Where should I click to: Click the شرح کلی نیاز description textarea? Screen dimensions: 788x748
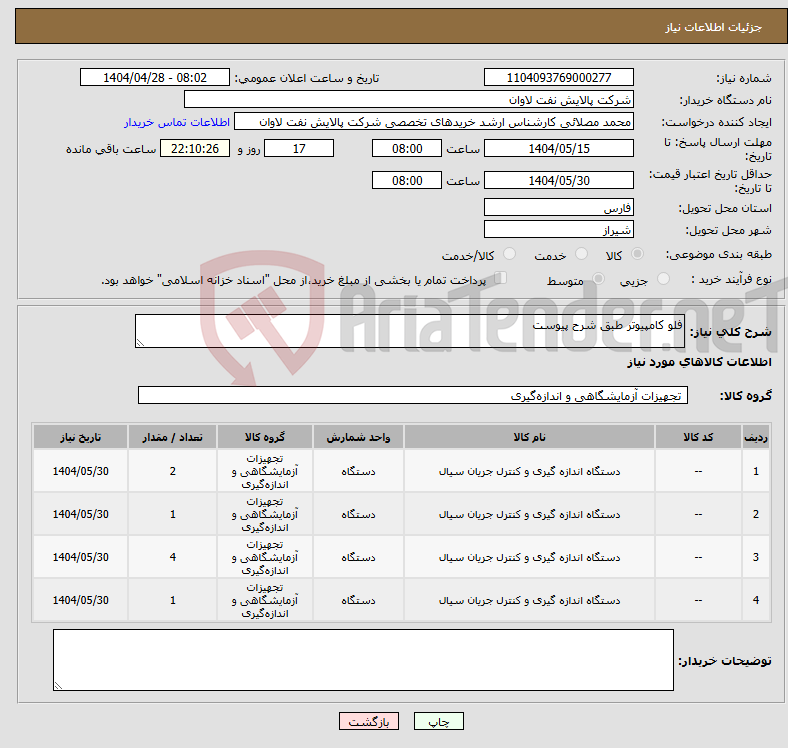tap(410, 331)
